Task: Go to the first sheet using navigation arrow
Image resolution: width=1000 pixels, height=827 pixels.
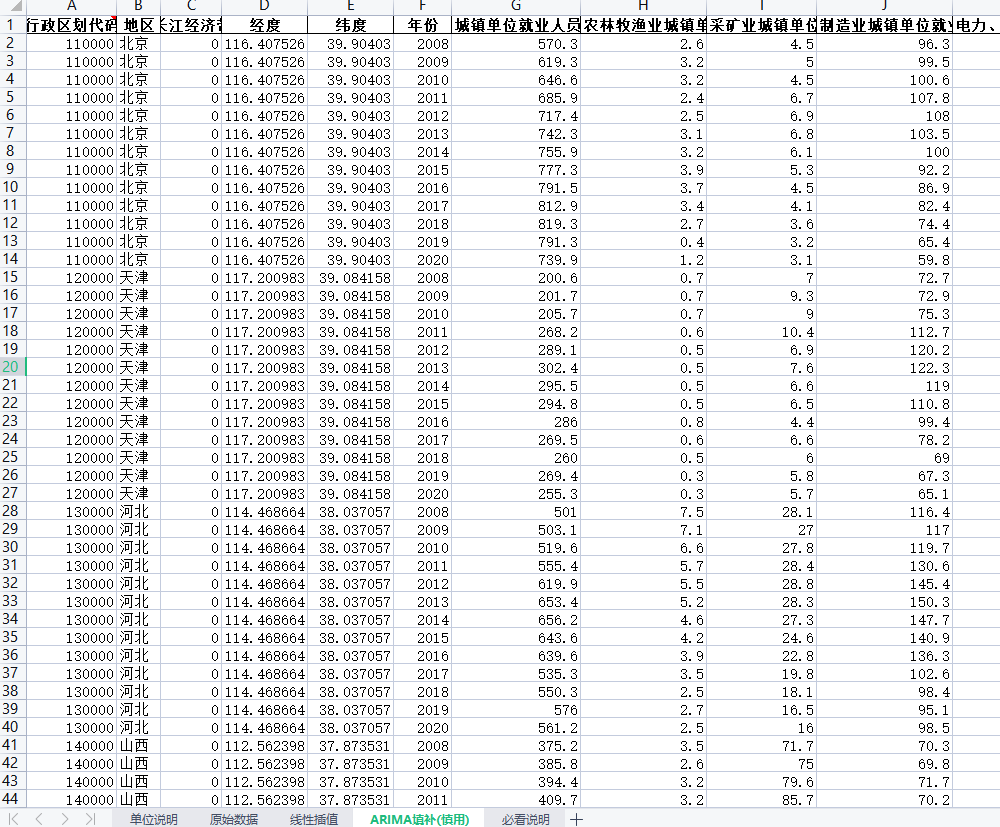Action: [x=14, y=819]
